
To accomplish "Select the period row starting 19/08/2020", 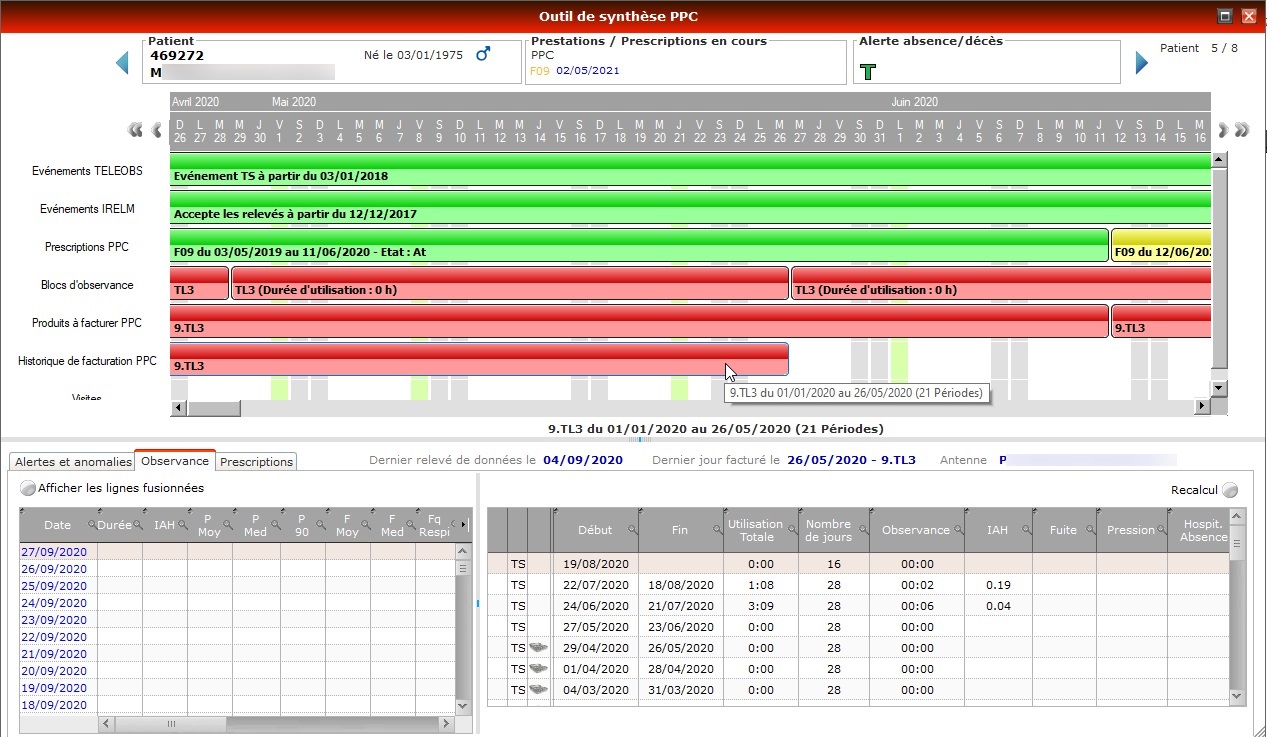I will coord(858,563).
